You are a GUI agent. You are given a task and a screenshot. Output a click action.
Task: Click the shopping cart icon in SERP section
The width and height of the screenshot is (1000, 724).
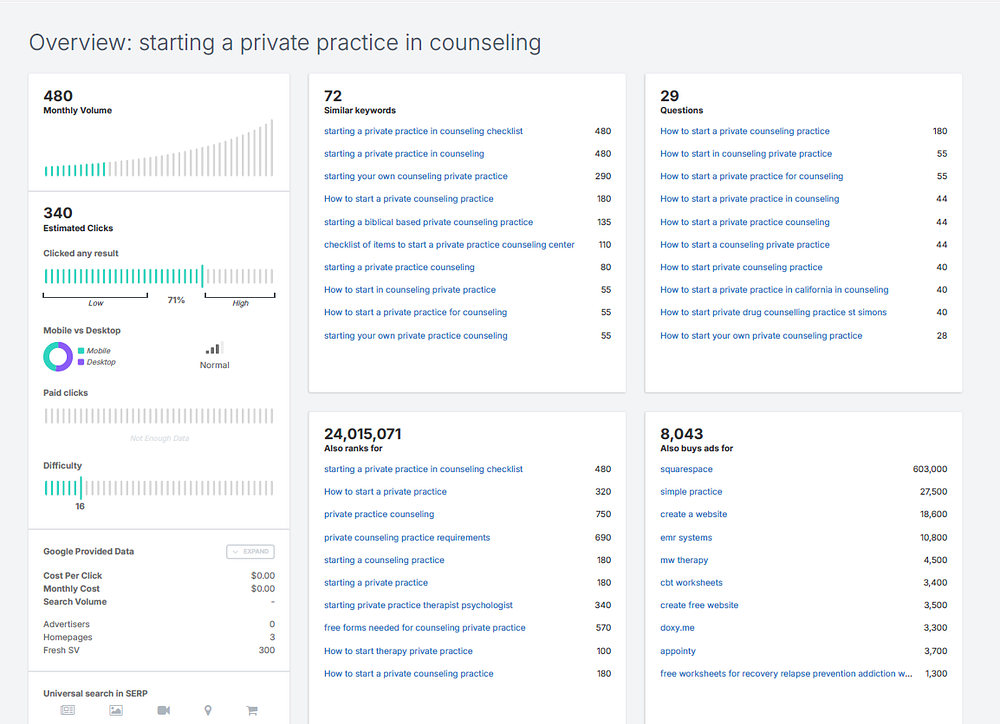pyautogui.click(x=253, y=710)
